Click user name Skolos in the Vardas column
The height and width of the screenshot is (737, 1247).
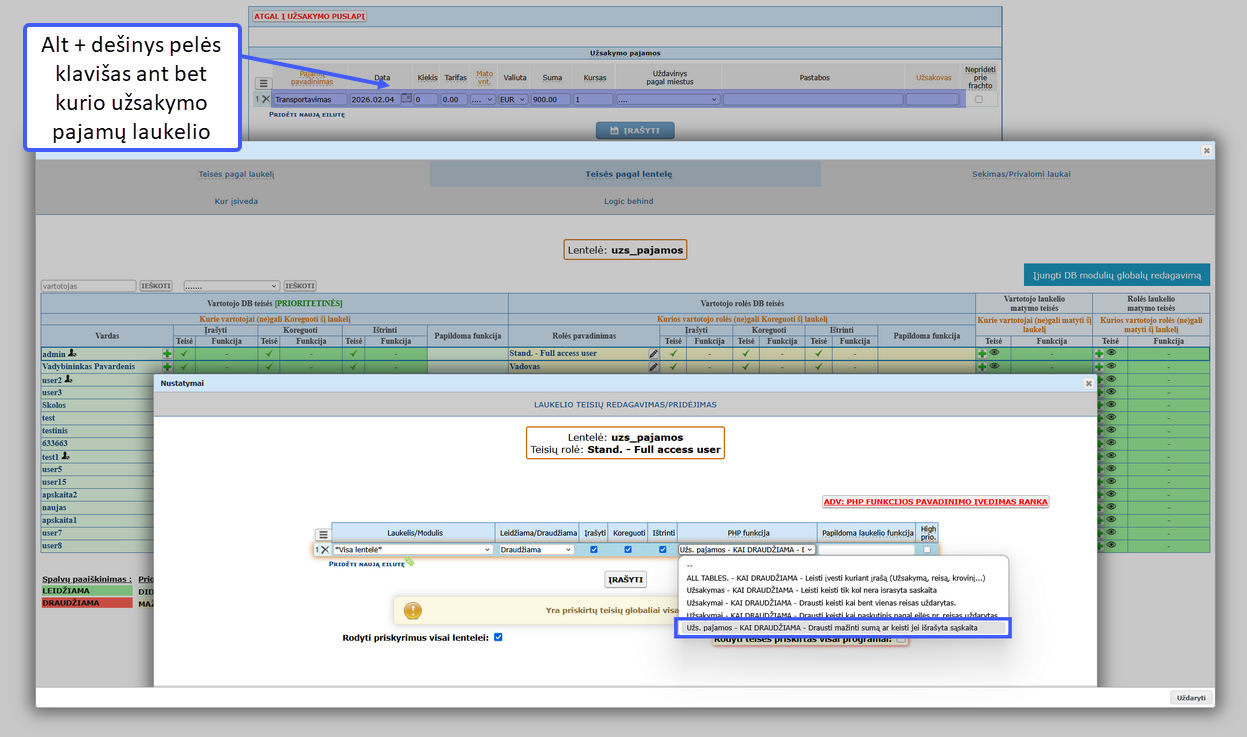point(54,405)
